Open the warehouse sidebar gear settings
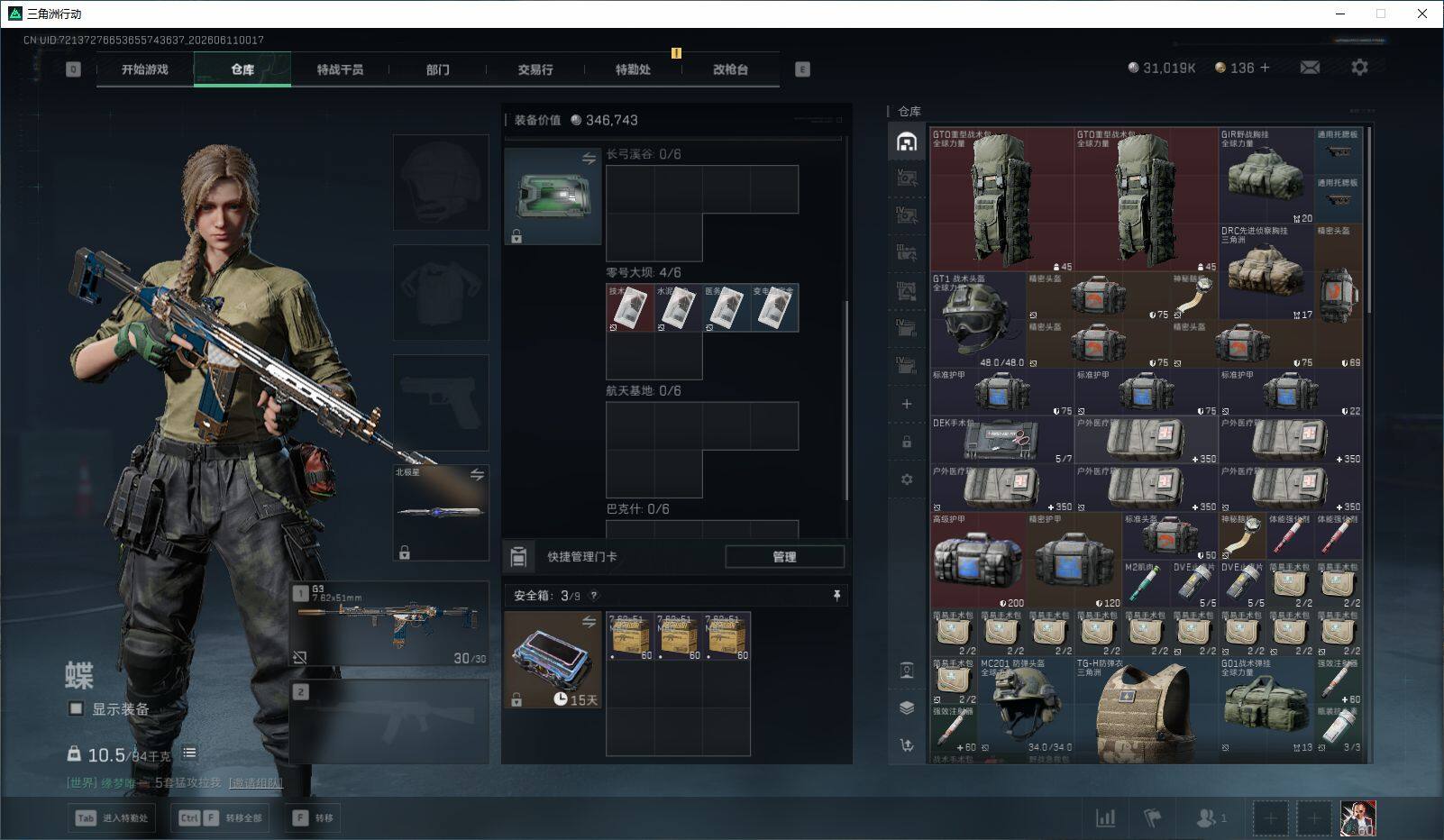1444x840 pixels. coord(907,479)
